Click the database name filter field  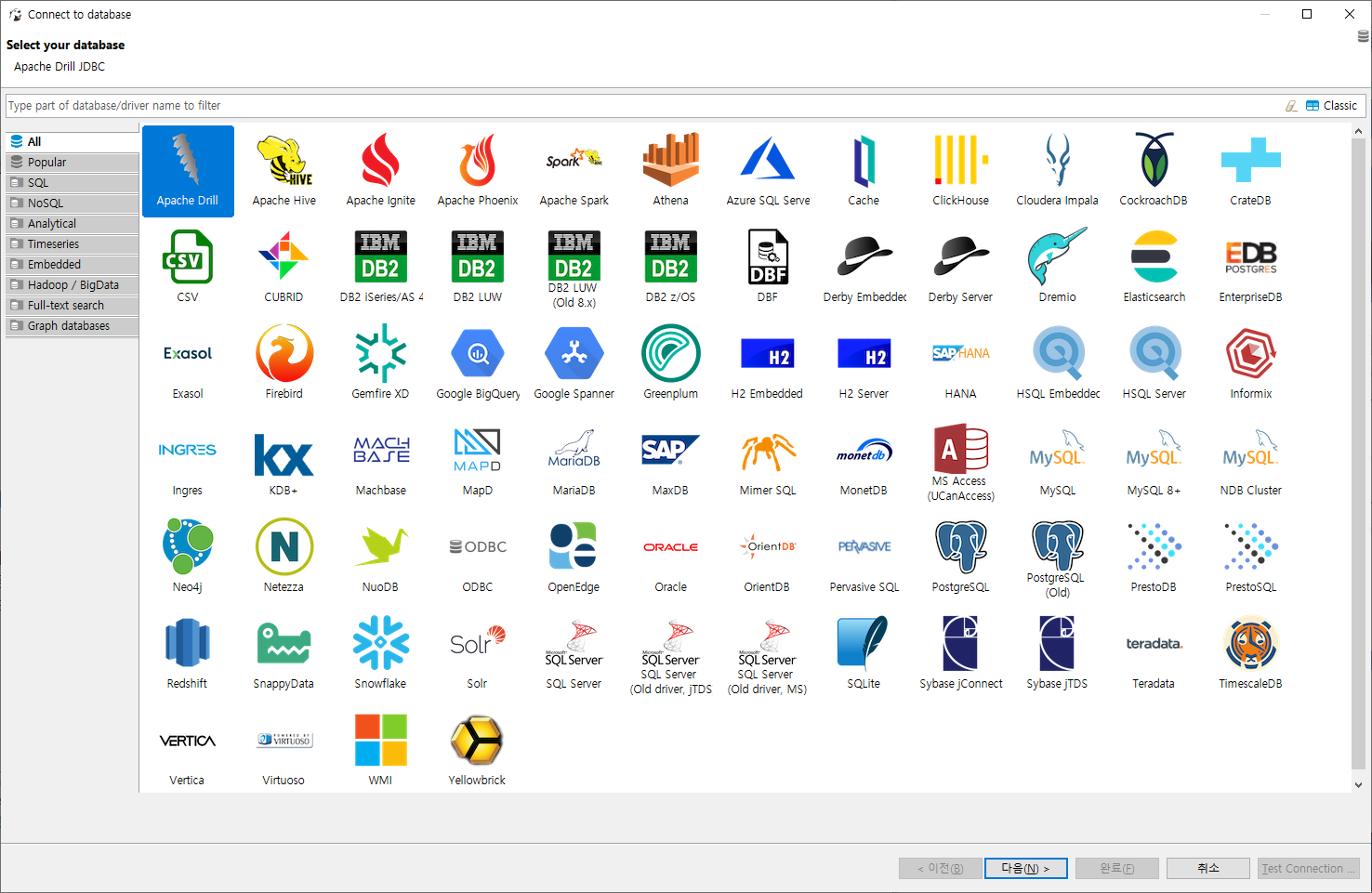643,106
